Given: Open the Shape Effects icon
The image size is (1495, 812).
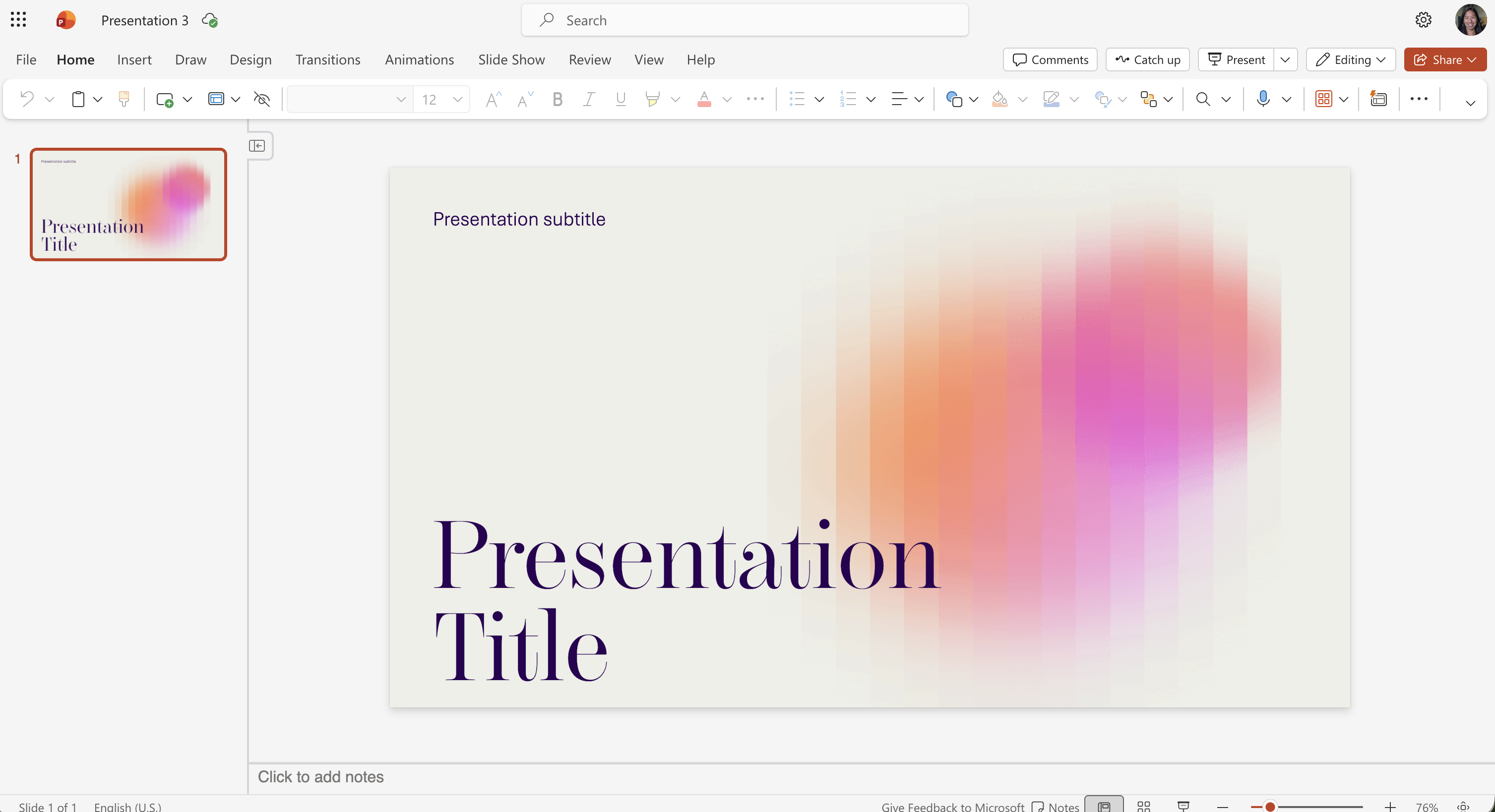Looking at the screenshot, I should (1102, 99).
